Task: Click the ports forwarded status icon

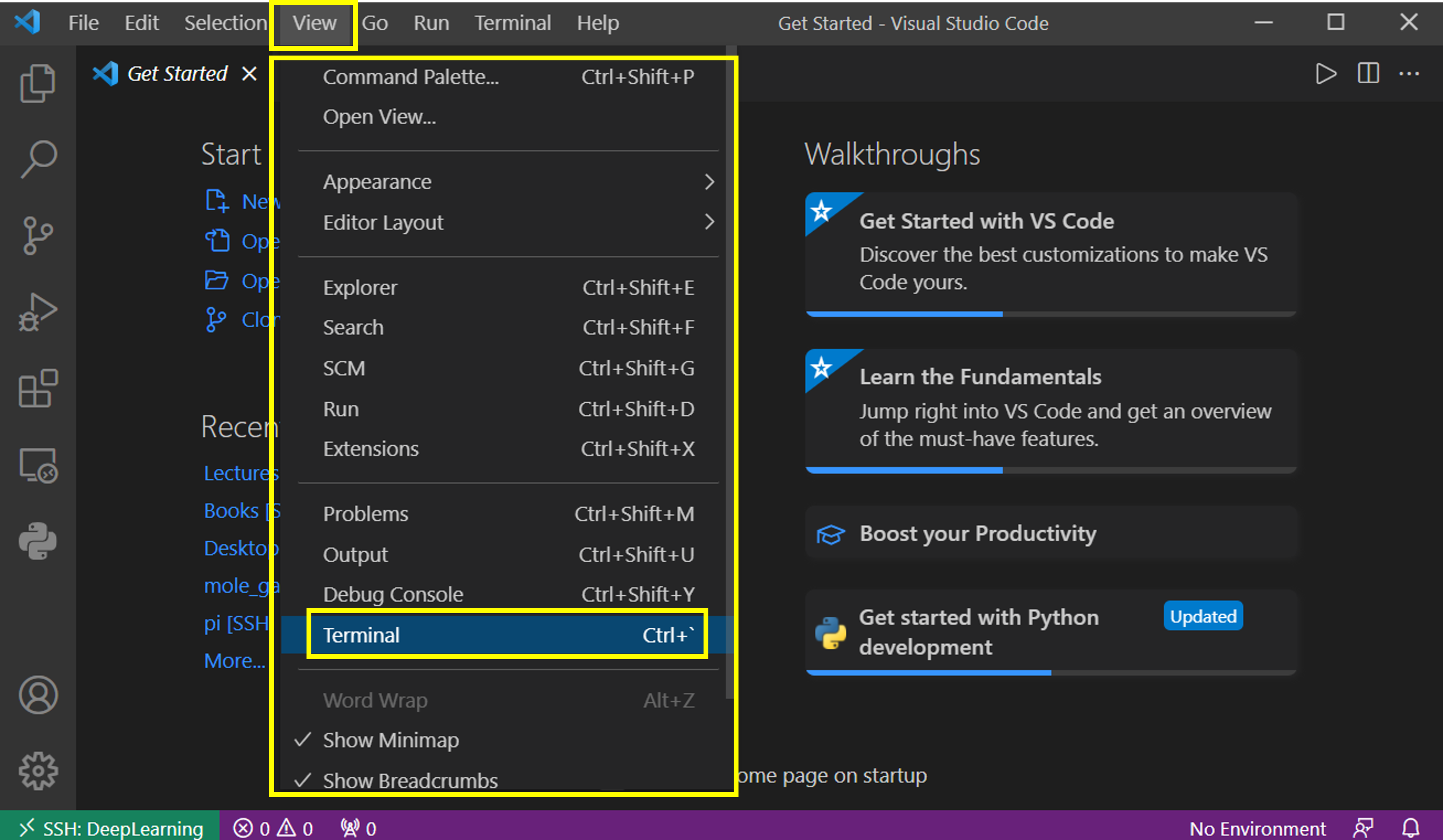Action: coord(358,828)
